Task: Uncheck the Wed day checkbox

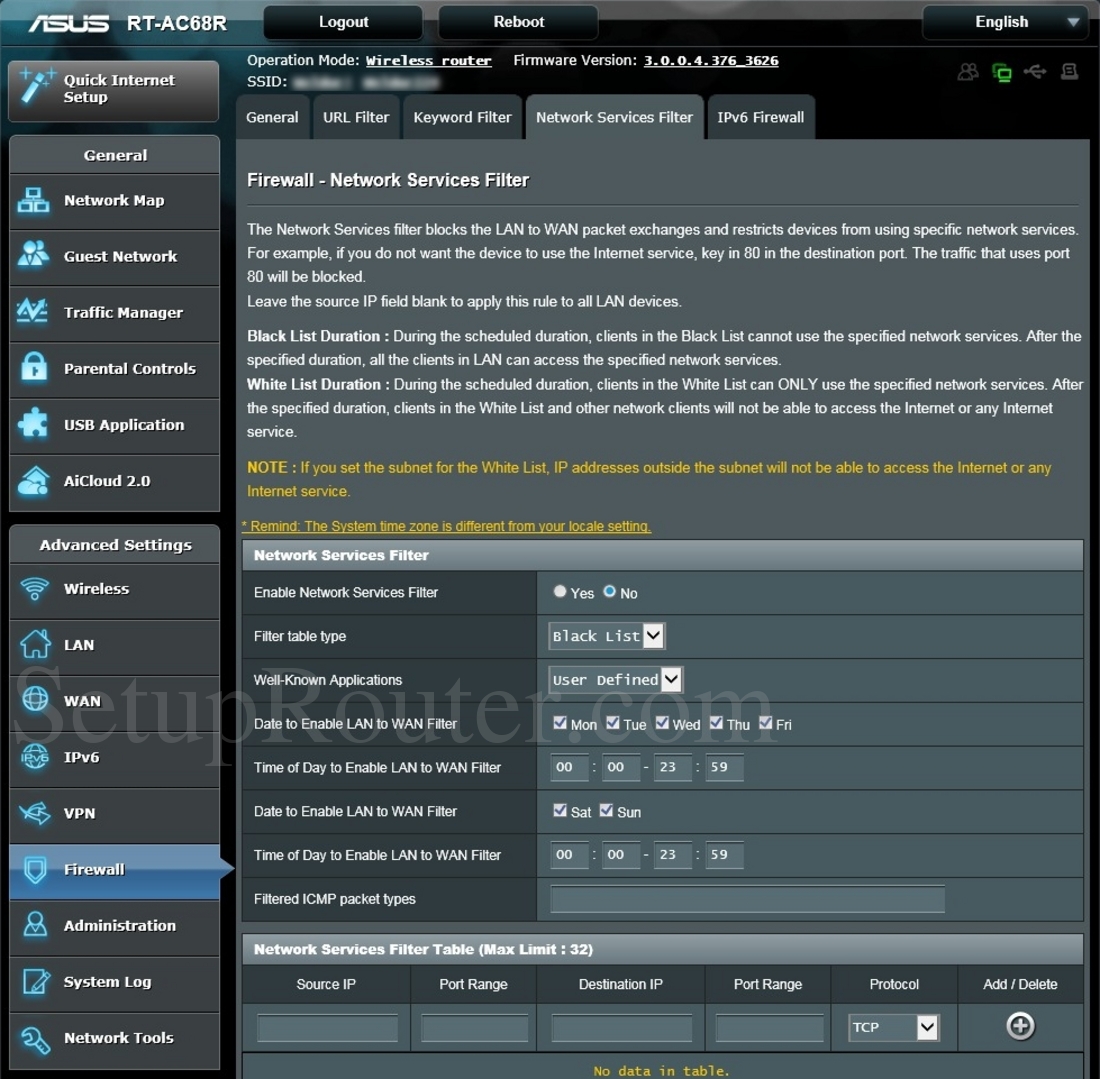Action: point(661,722)
